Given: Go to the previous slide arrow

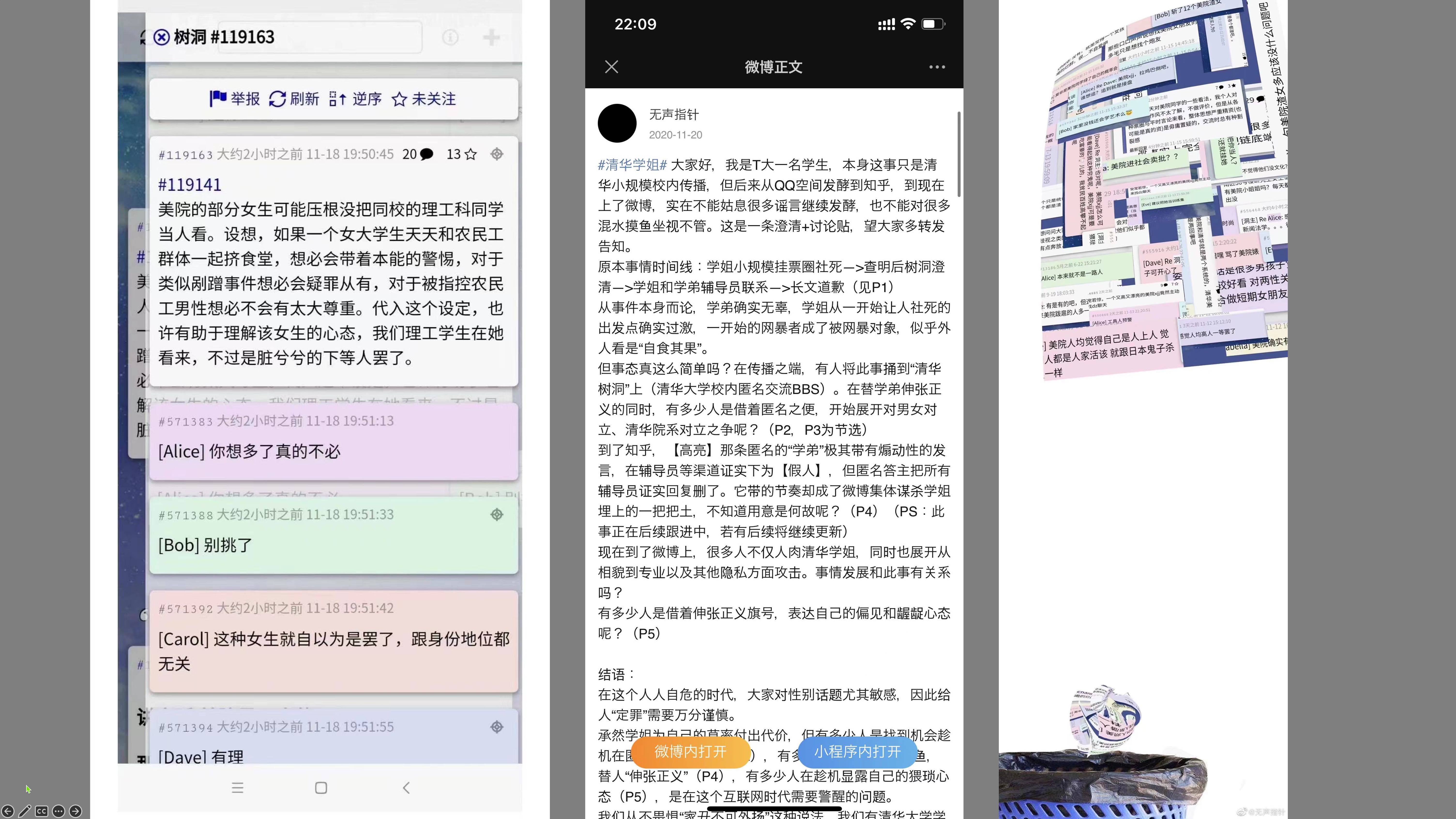Looking at the screenshot, I should click(x=8, y=811).
